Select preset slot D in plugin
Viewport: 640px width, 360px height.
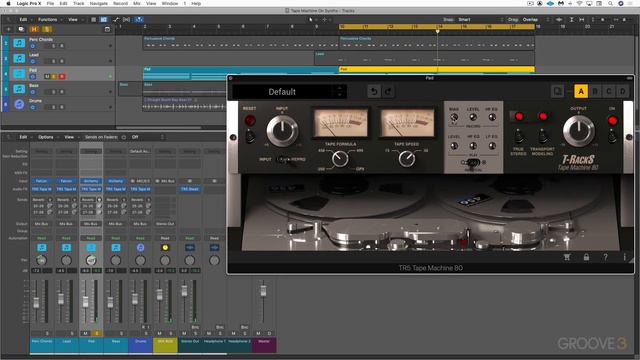tap(622, 91)
